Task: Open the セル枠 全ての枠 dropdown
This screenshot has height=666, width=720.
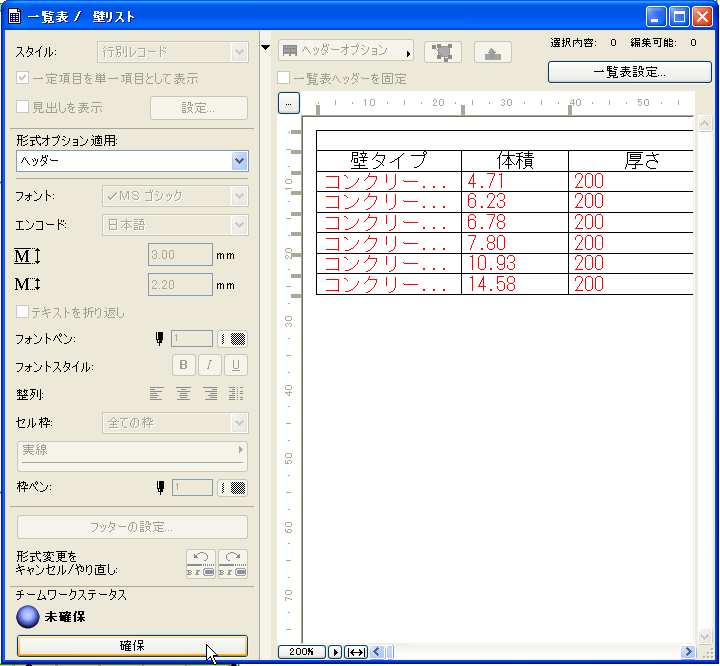Action: 175,423
